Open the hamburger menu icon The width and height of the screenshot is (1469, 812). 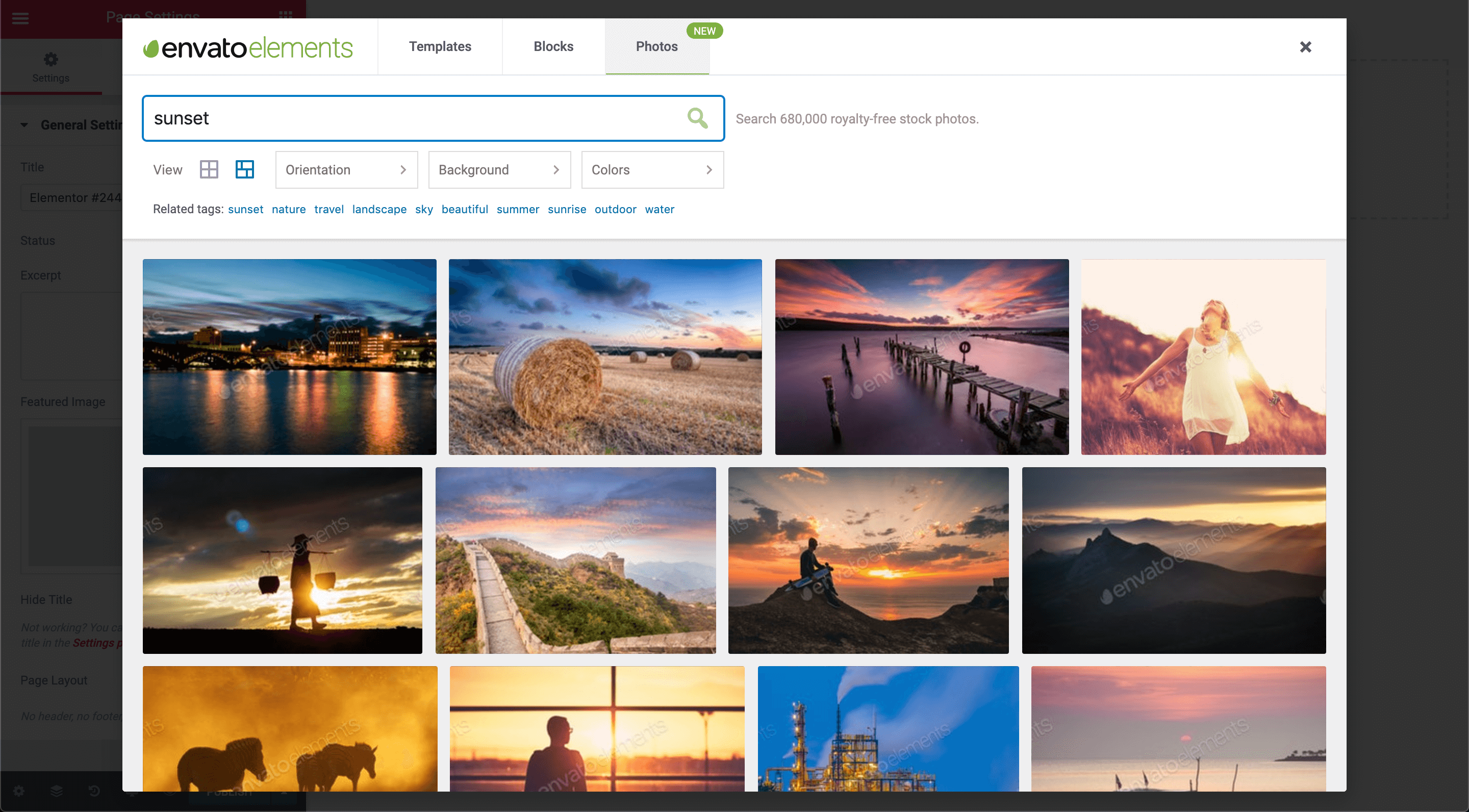[20, 18]
